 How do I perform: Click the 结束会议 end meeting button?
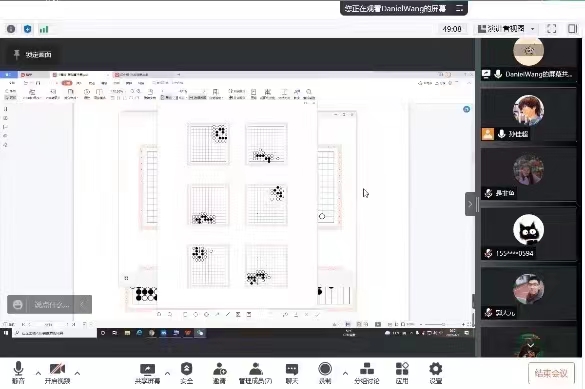click(x=551, y=373)
